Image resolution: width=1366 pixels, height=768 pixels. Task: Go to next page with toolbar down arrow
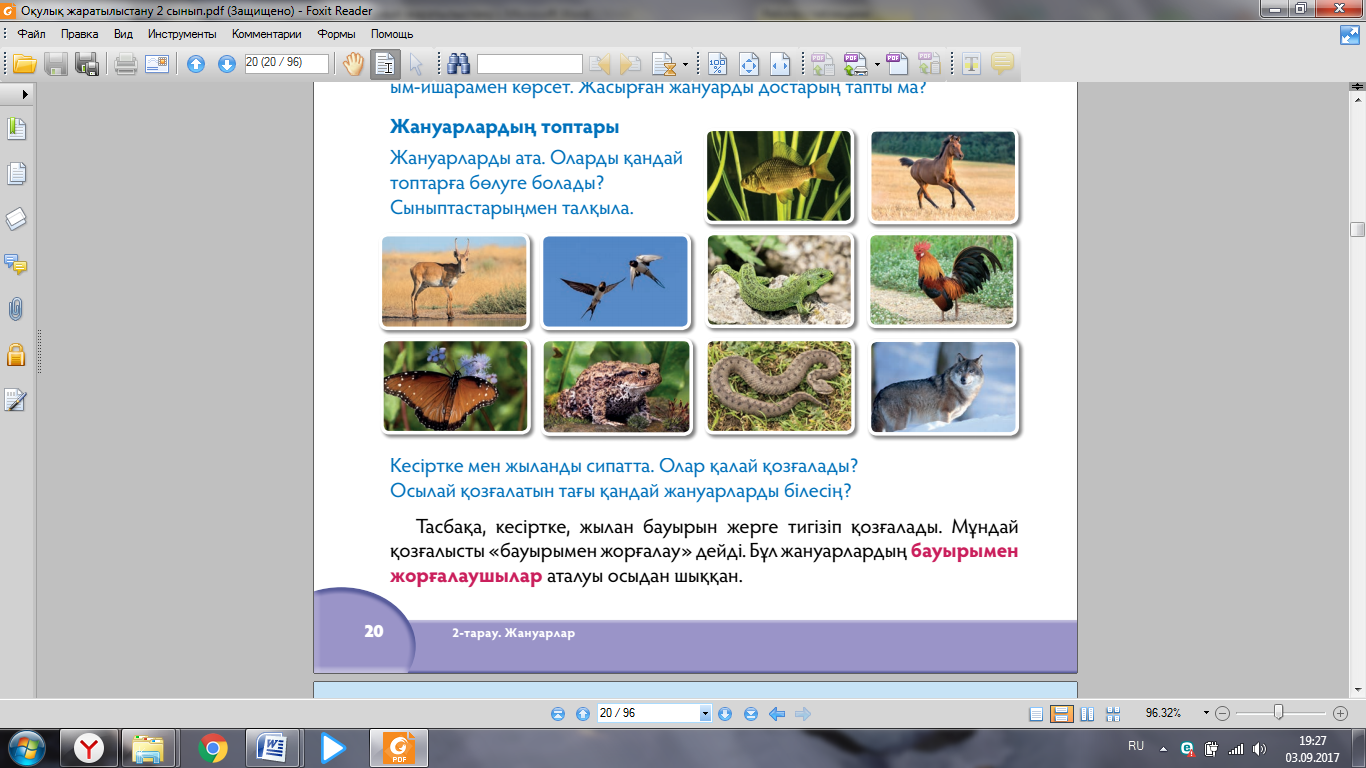pyautogui.click(x=227, y=64)
